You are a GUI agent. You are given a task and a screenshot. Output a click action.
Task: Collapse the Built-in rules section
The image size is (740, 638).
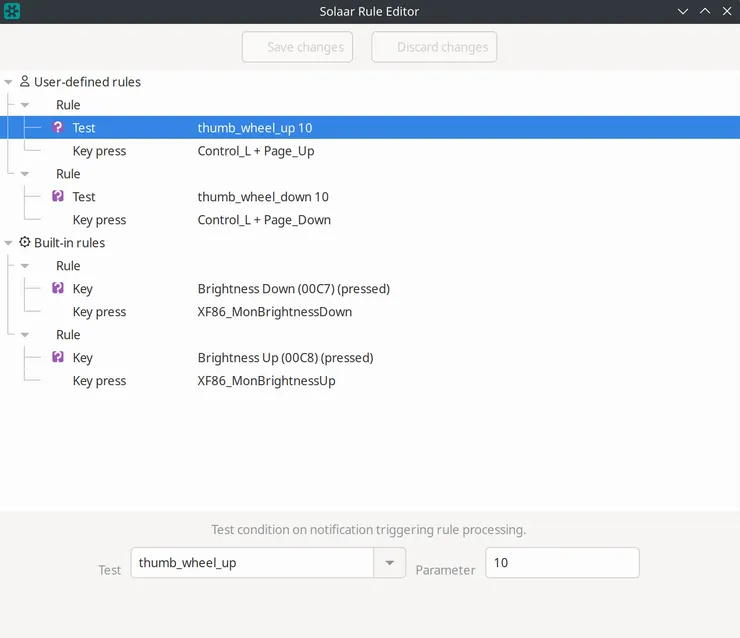pyautogui.click(x=8, y=243)
